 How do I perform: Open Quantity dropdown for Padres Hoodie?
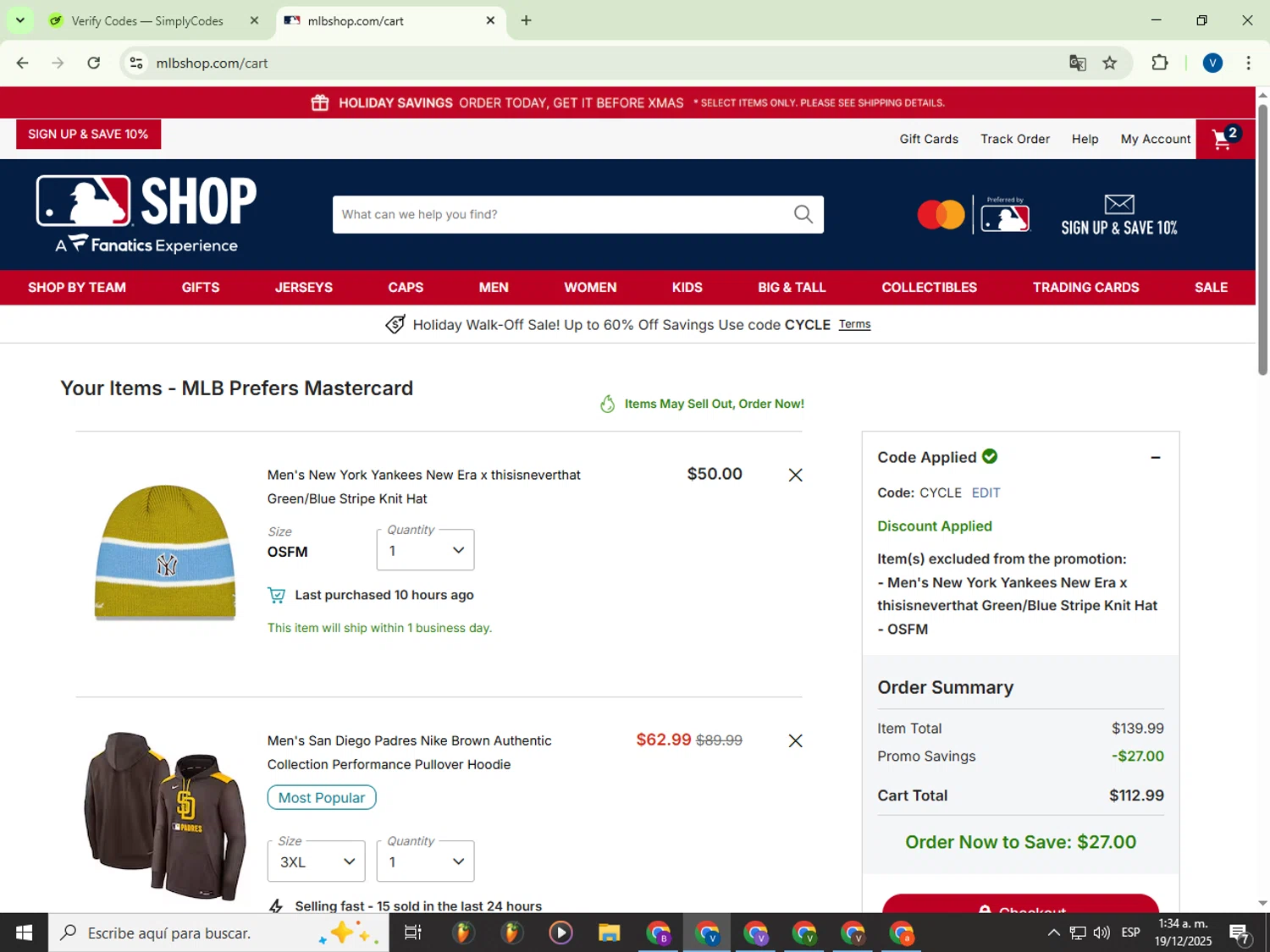(425, 861)
